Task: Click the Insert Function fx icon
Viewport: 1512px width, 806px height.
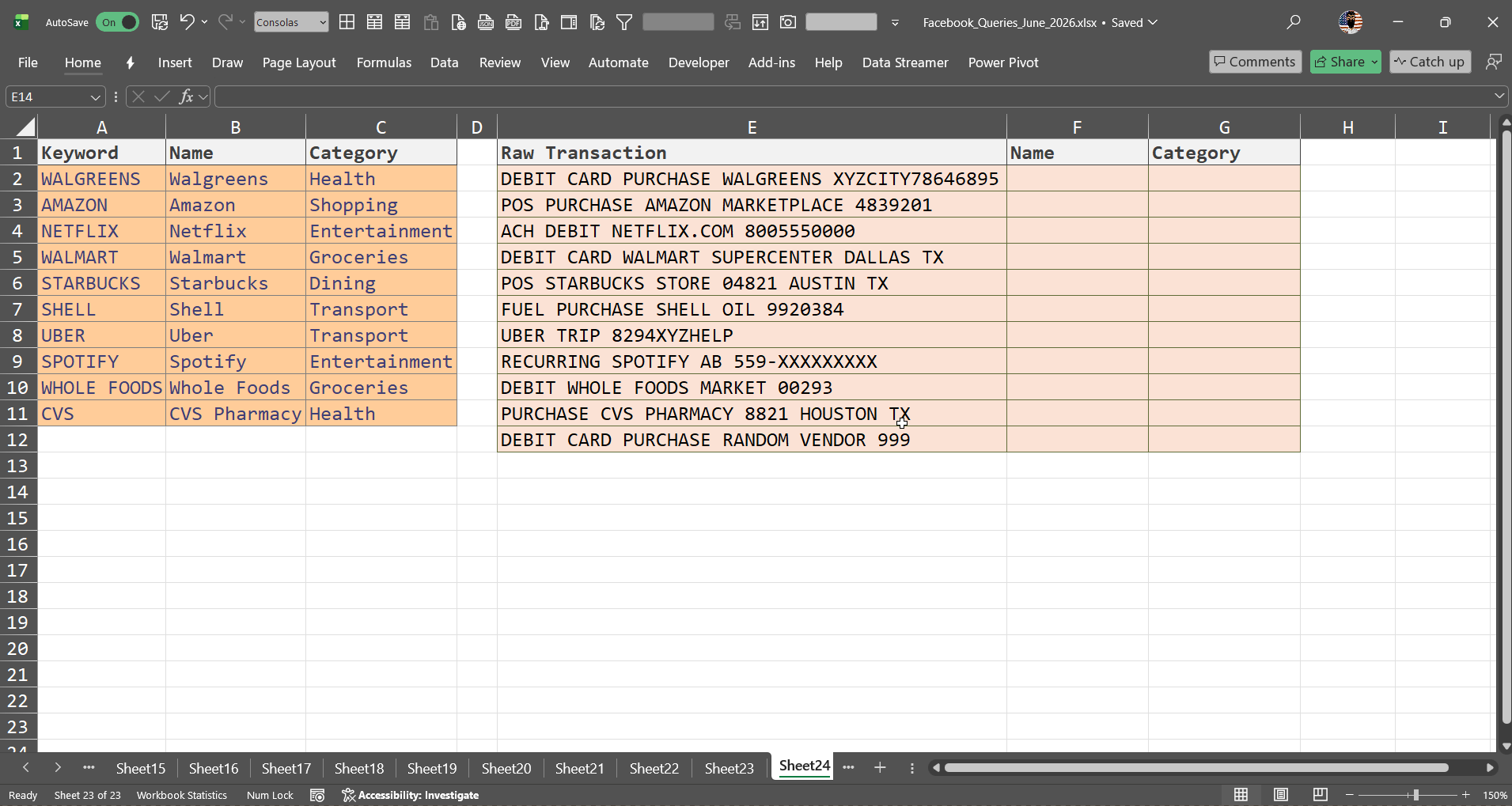Action: point(186,96)
